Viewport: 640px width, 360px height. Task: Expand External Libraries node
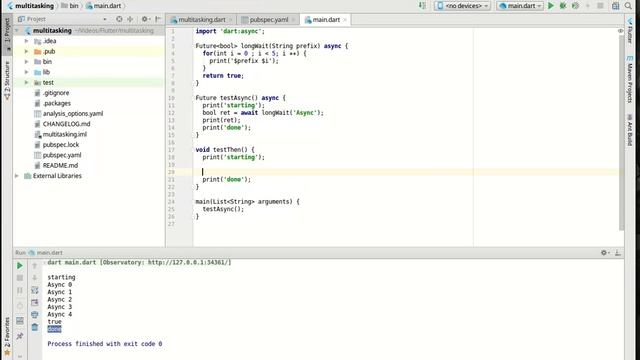coord(17,176)
